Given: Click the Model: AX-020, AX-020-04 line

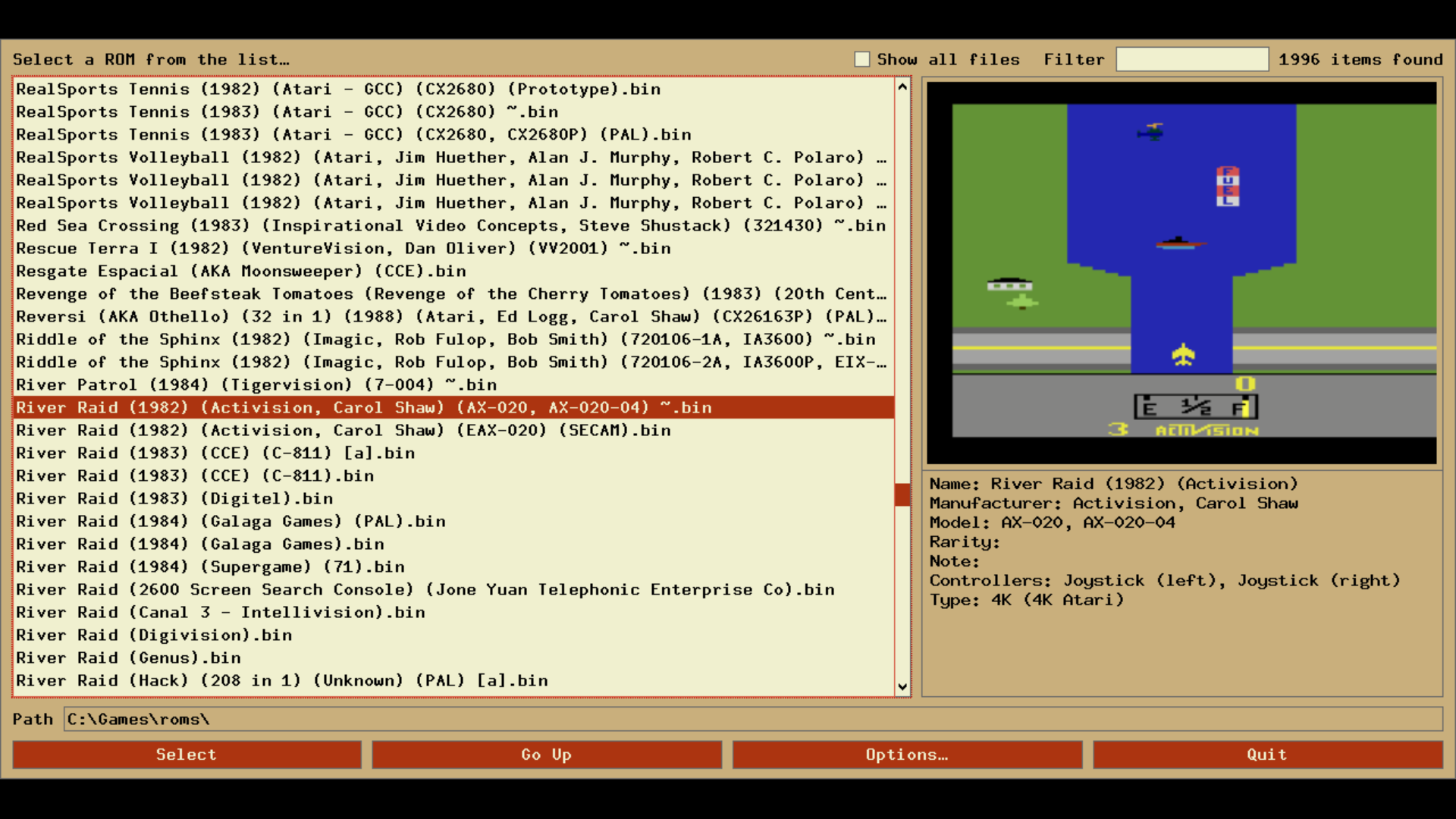Looking at the screenshot, I should pyautogui.click(x=1053, y=522).
